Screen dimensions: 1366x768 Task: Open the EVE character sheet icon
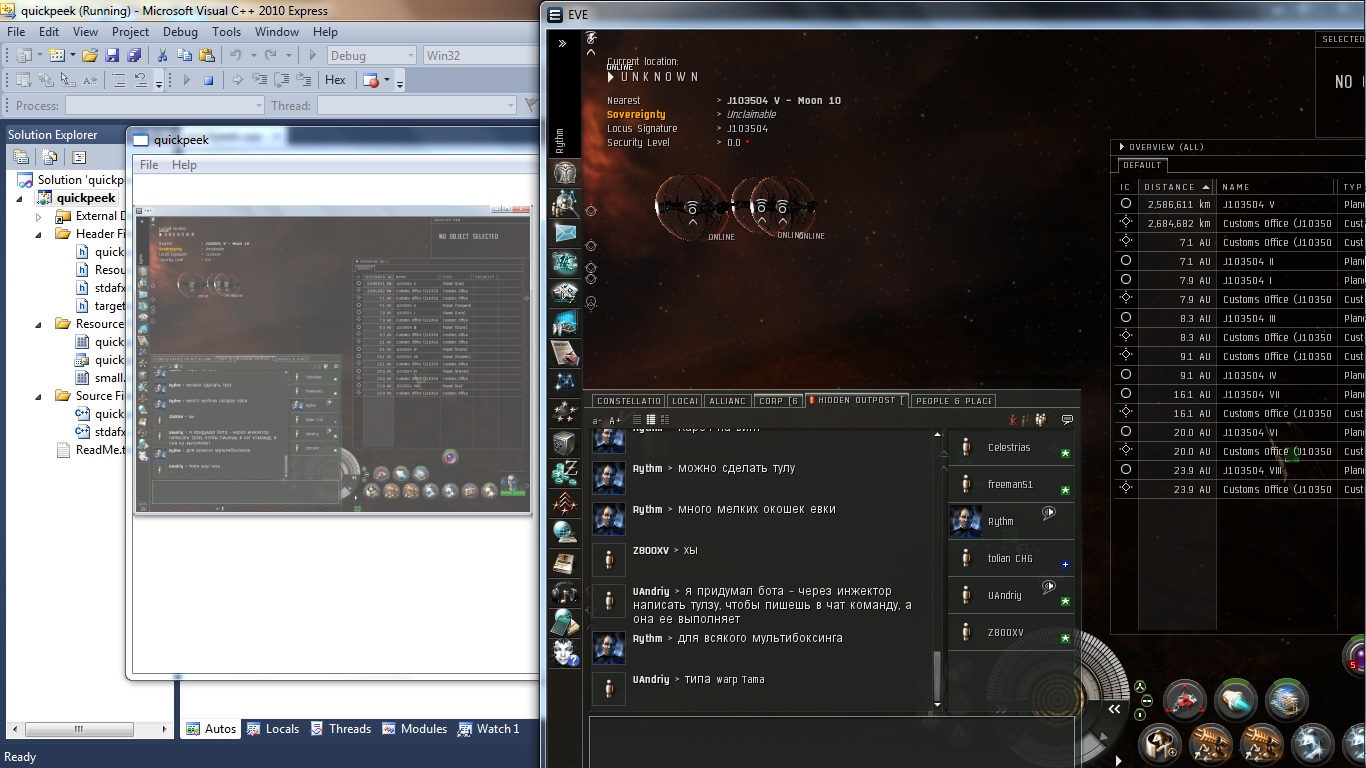coord(565,171)
